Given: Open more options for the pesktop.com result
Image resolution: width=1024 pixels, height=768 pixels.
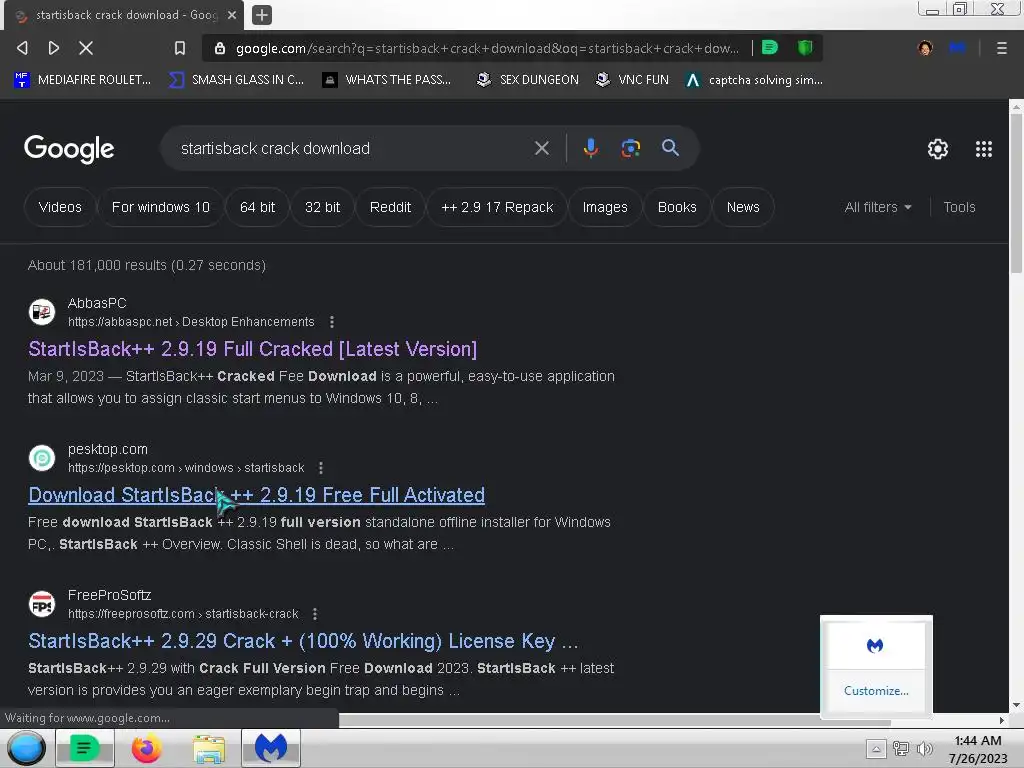Looking at the screenshot, I should (321, 468).
